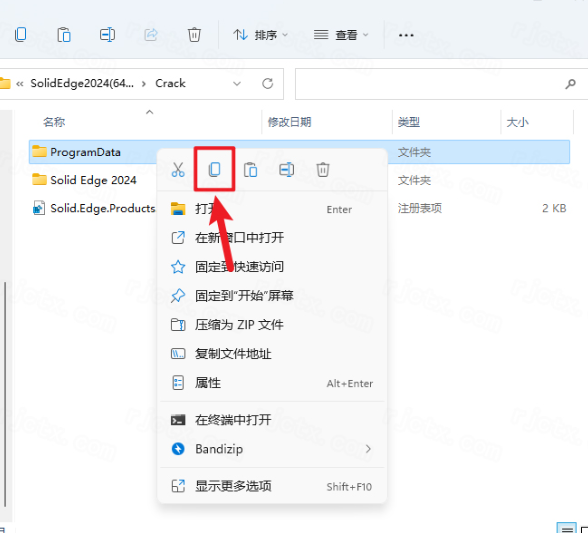Choose 在终端中打开 in the context menu
The height and width of the screenshot is (533, 588).
[272, 420]
